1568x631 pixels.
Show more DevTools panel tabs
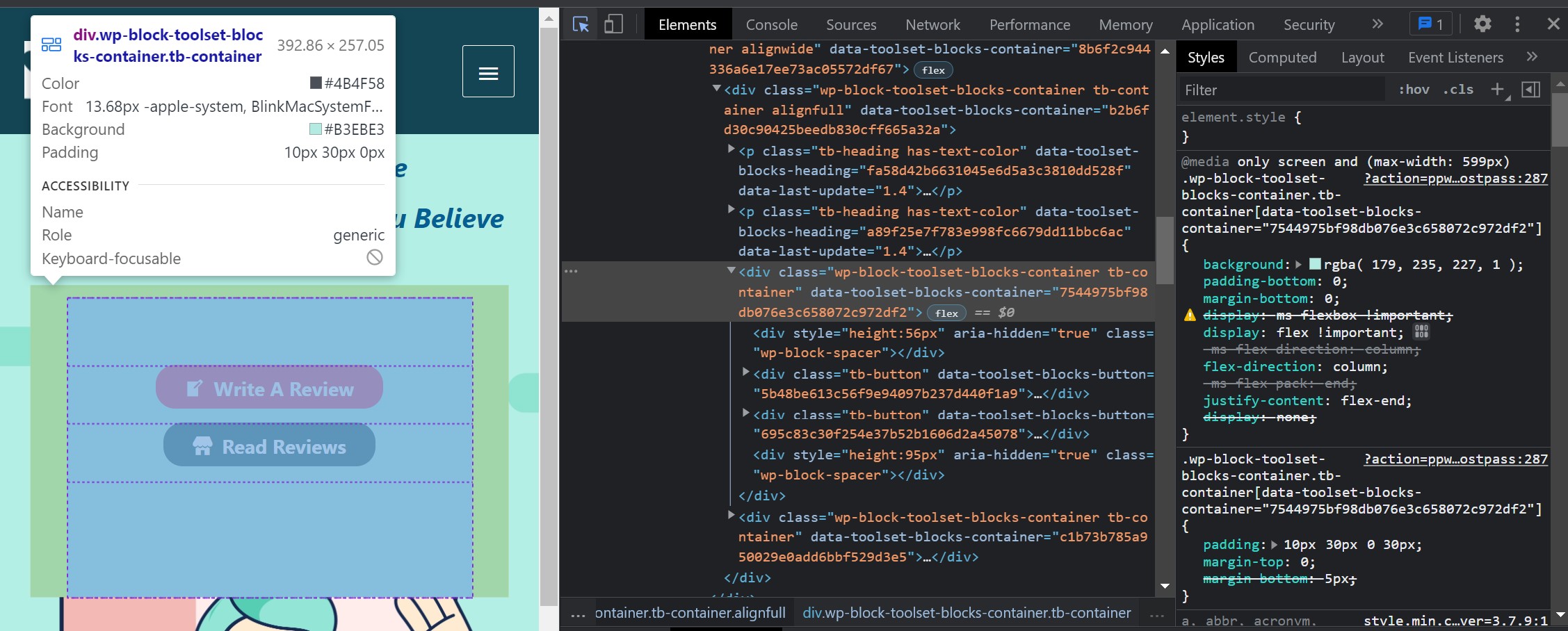point(1377,24)
